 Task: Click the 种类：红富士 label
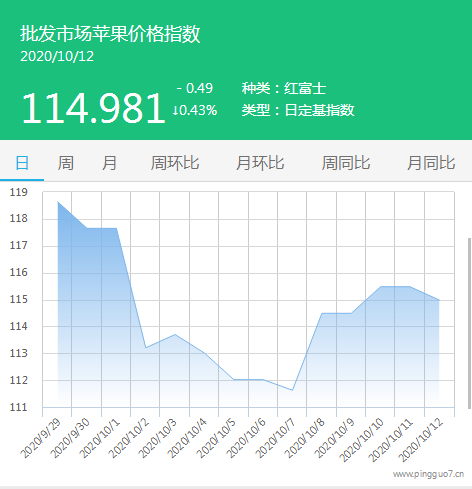click(x=284, y=88)
